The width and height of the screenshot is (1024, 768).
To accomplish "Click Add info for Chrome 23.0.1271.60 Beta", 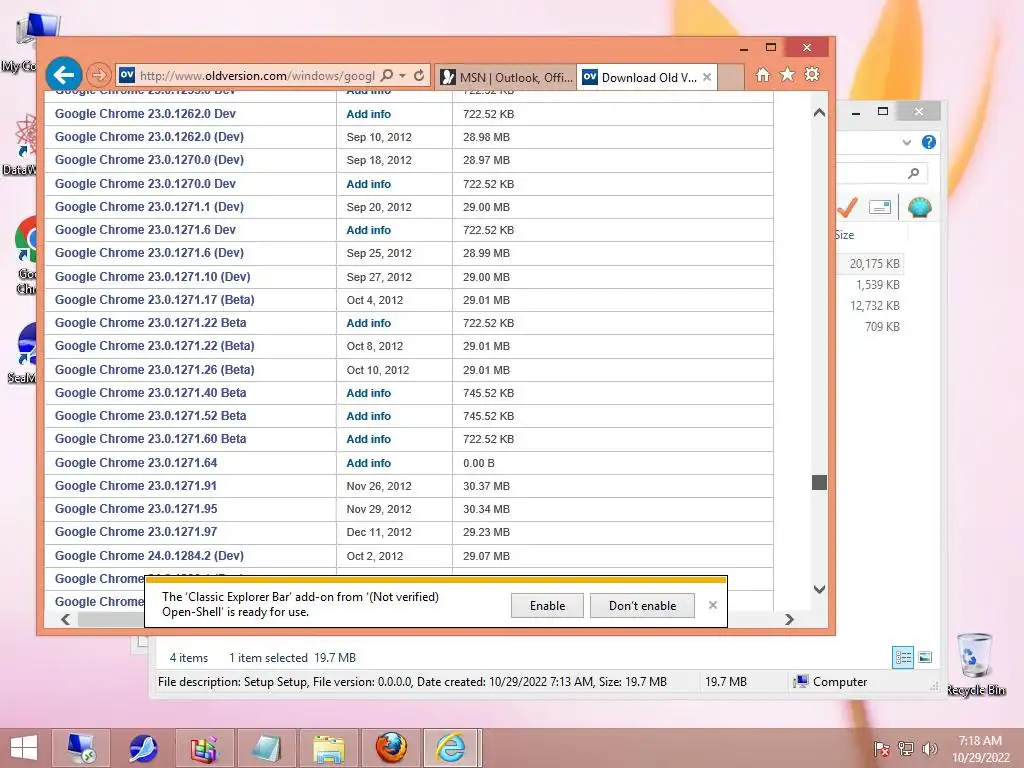I will (368, 439).
